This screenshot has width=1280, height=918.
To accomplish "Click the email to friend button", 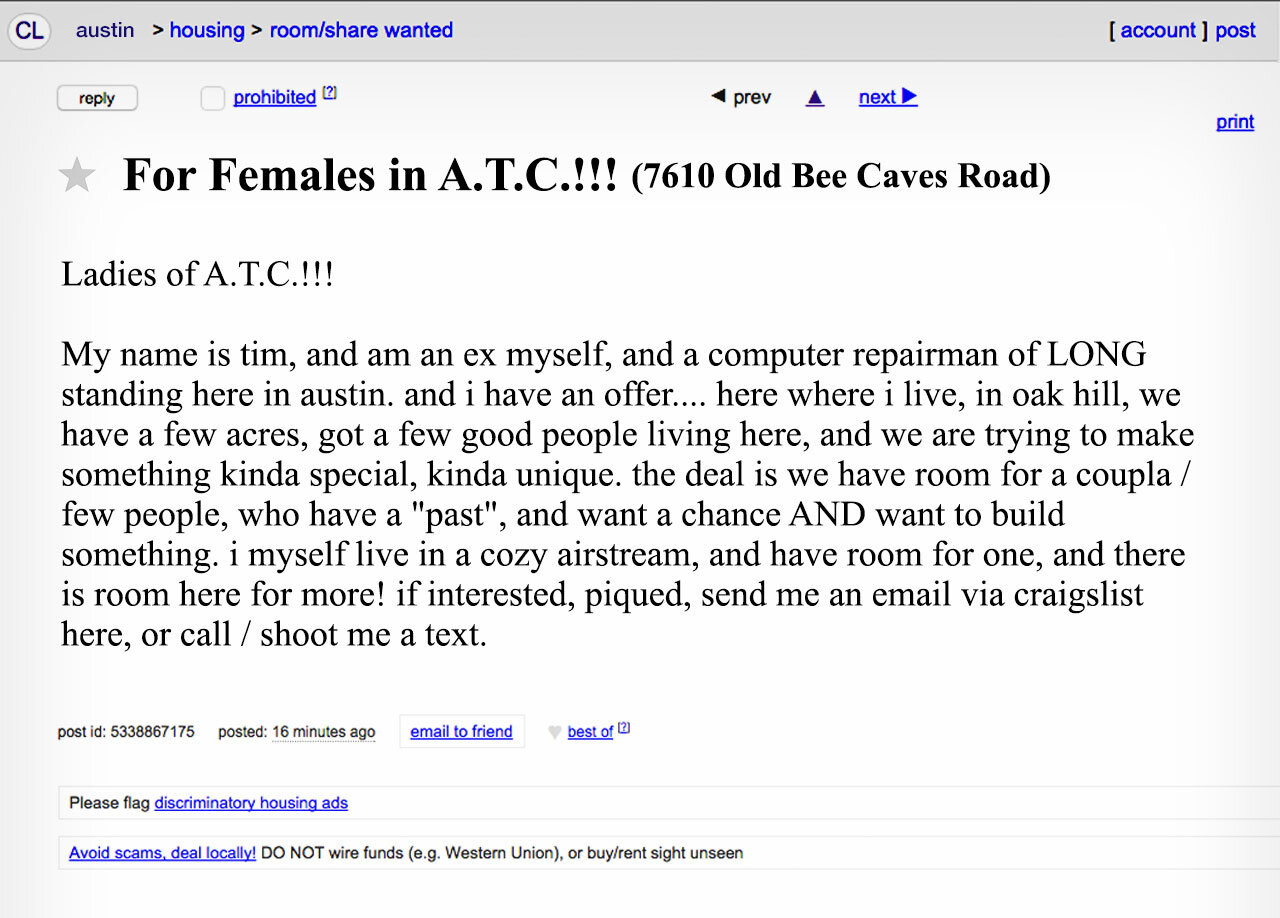I will (461, 731).
